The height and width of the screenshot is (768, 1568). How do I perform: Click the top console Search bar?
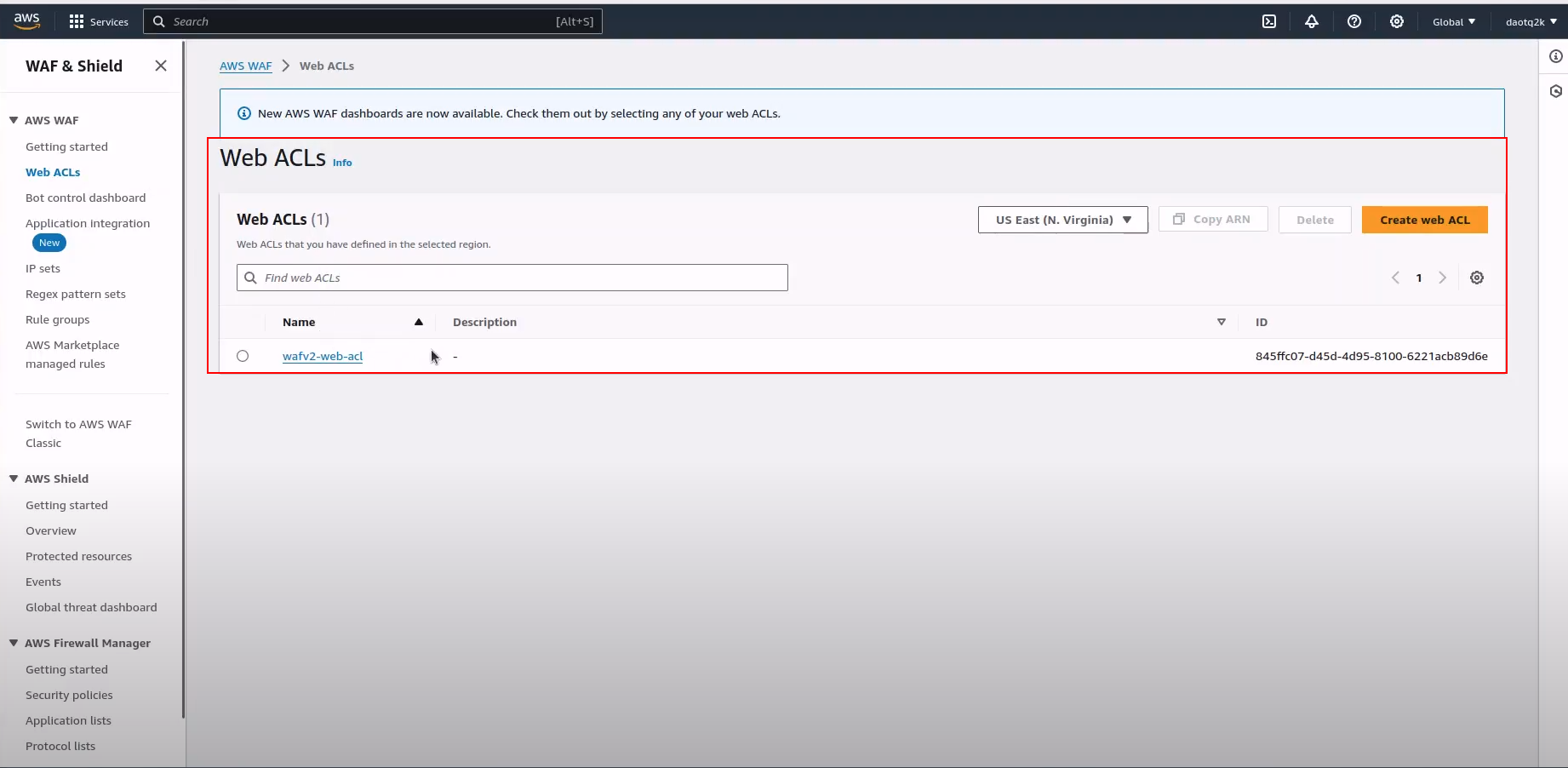373,21
